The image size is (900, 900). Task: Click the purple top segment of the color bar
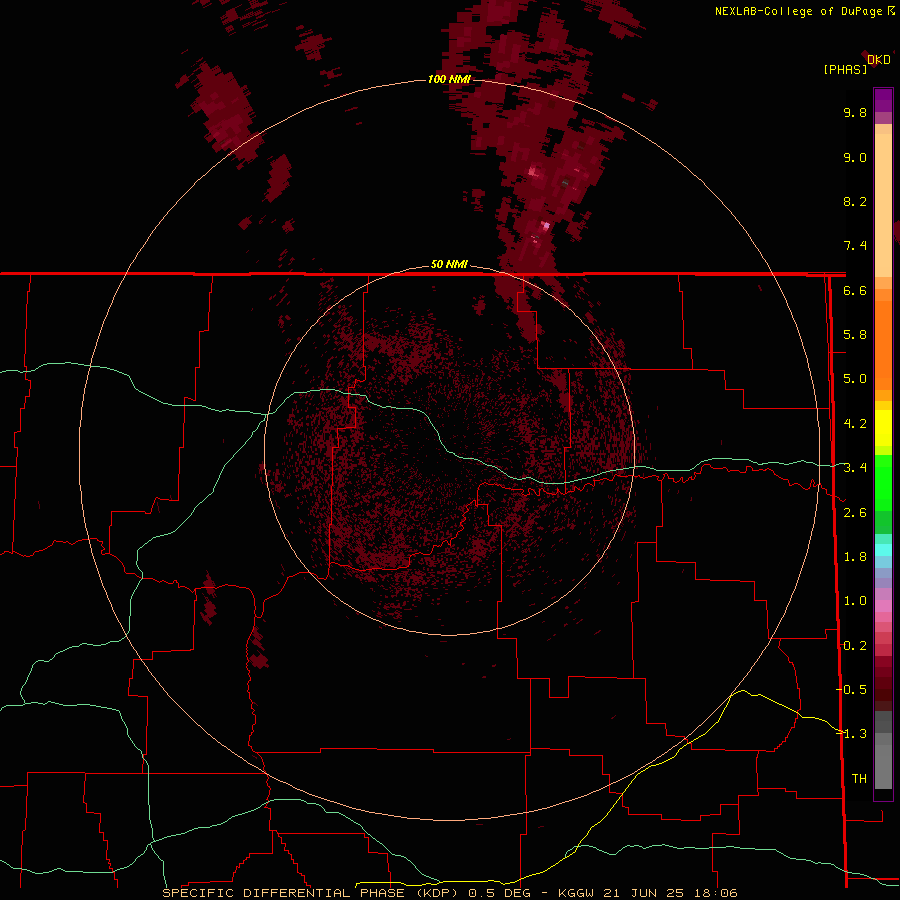[883, 100]
